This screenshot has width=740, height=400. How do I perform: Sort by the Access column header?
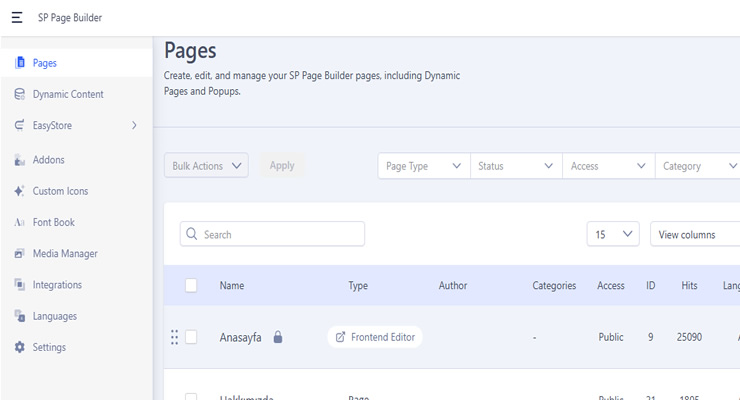(x=611, y=285)
